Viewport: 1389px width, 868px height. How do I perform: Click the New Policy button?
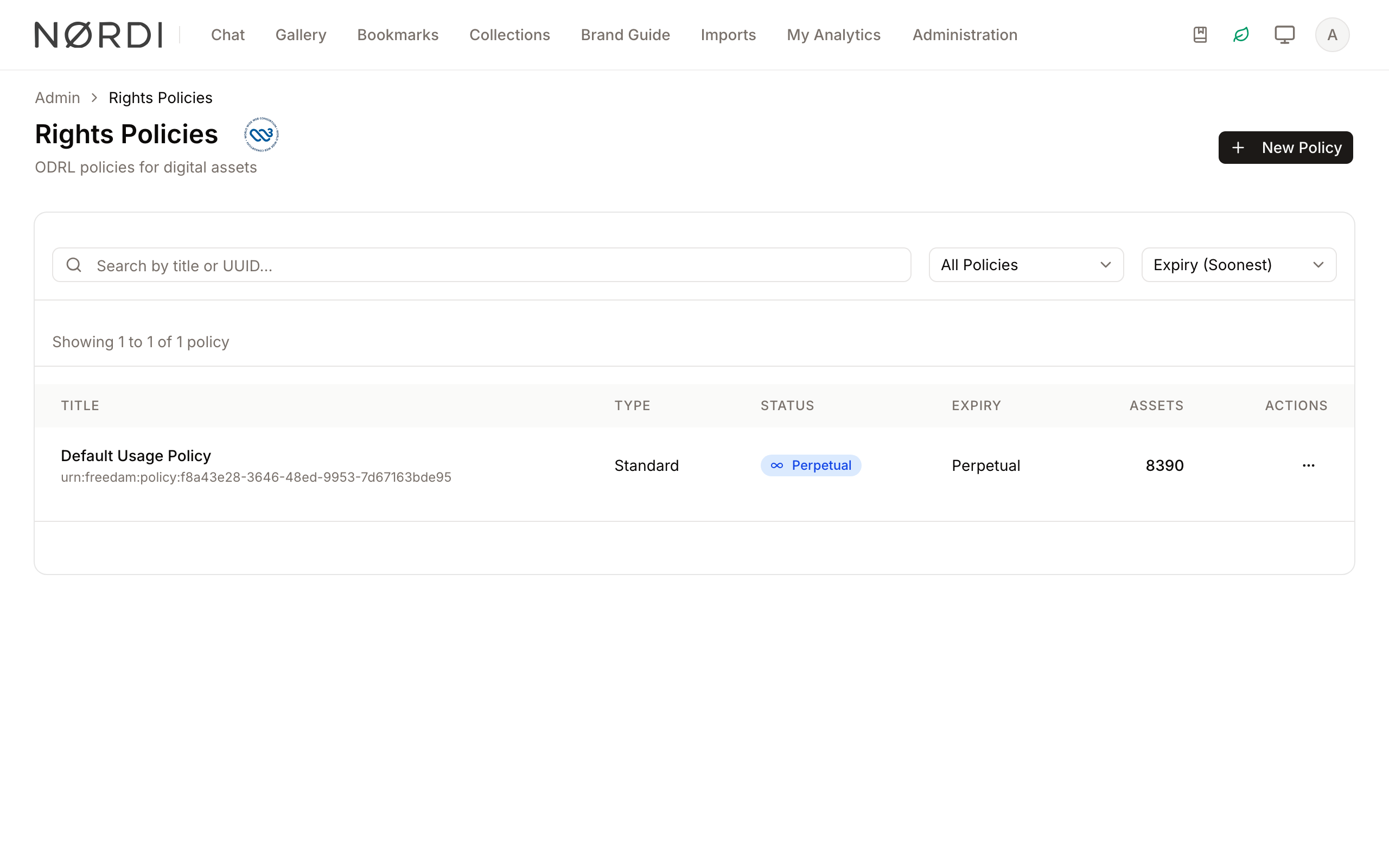tap(1285, 148)
